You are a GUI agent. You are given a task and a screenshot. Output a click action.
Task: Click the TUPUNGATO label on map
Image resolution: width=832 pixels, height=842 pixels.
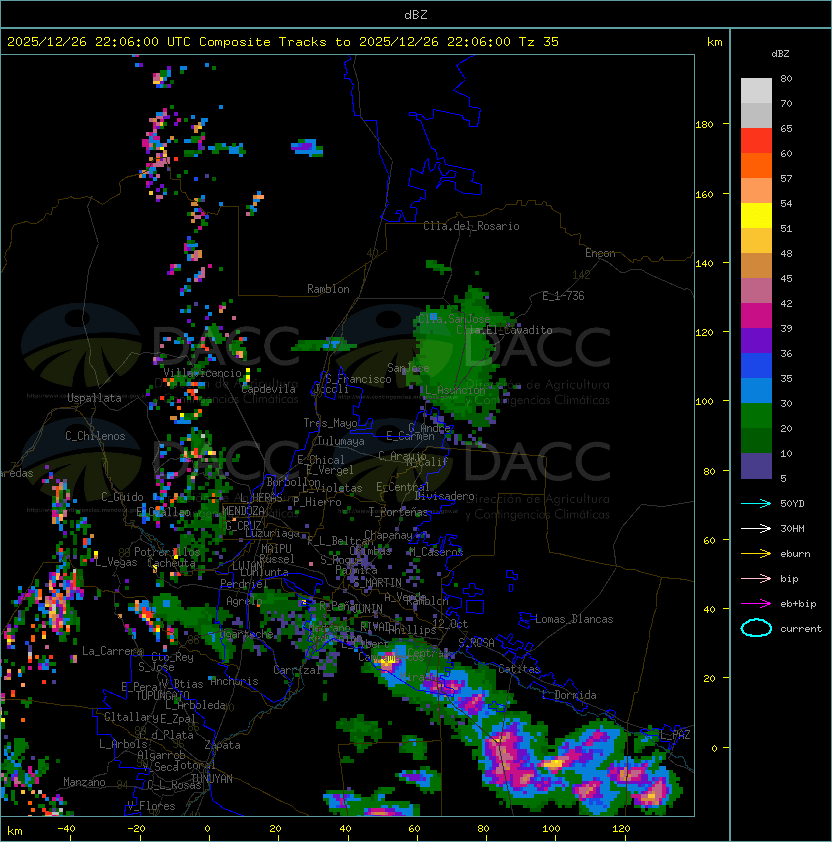(162, 695)
